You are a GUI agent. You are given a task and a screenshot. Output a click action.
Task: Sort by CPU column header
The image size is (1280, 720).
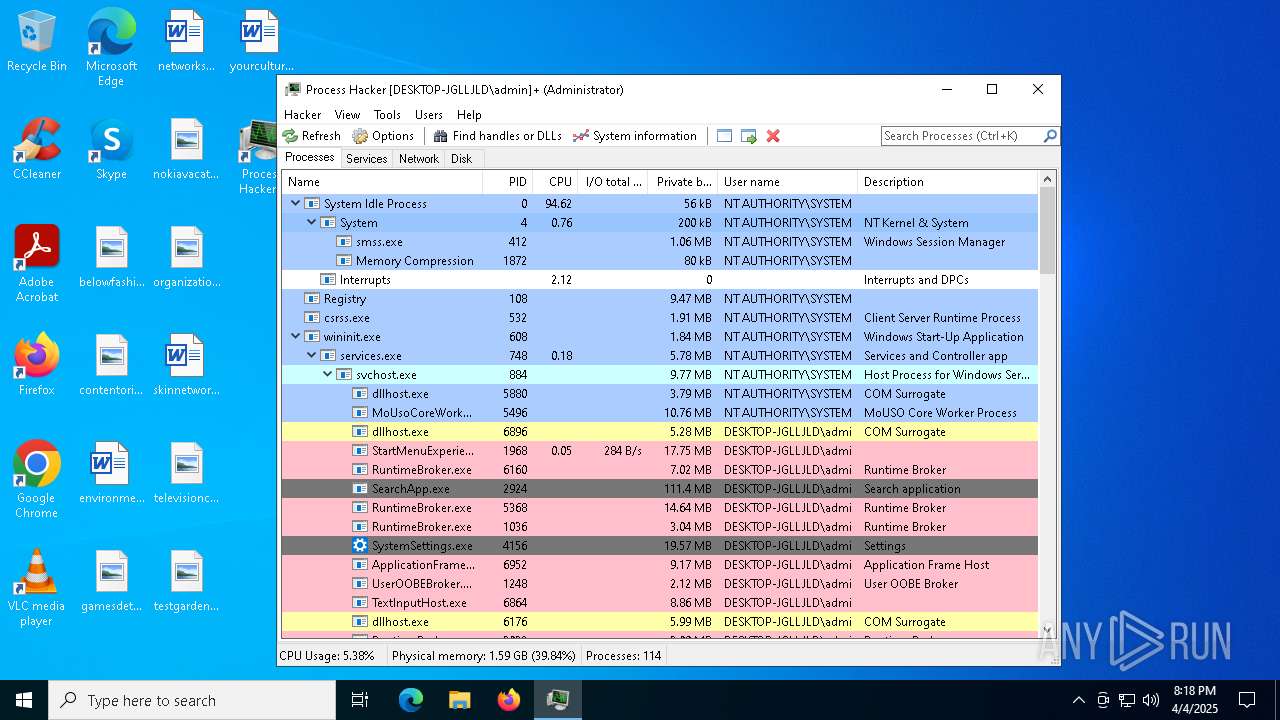pyautogui.click(x=555, y=182)
